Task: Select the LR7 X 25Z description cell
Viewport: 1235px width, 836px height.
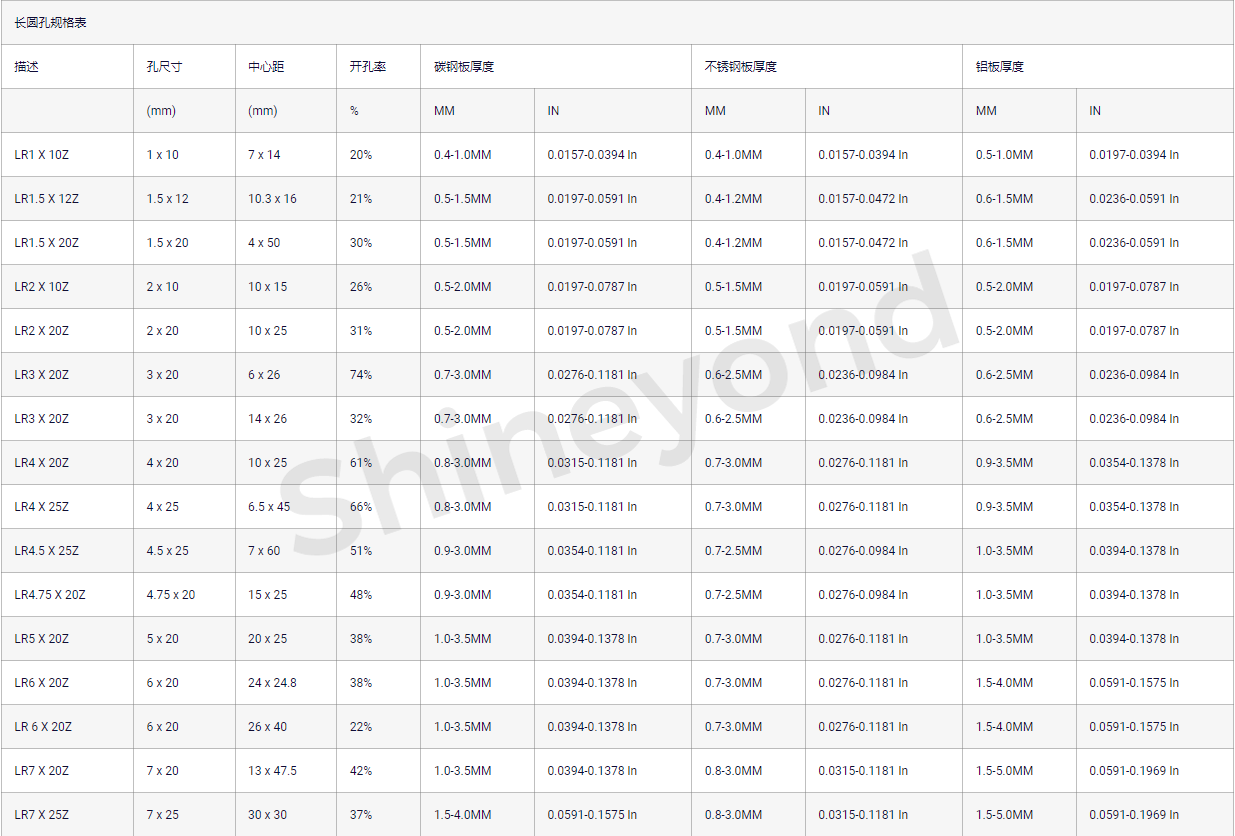Action: coord(42,815)
